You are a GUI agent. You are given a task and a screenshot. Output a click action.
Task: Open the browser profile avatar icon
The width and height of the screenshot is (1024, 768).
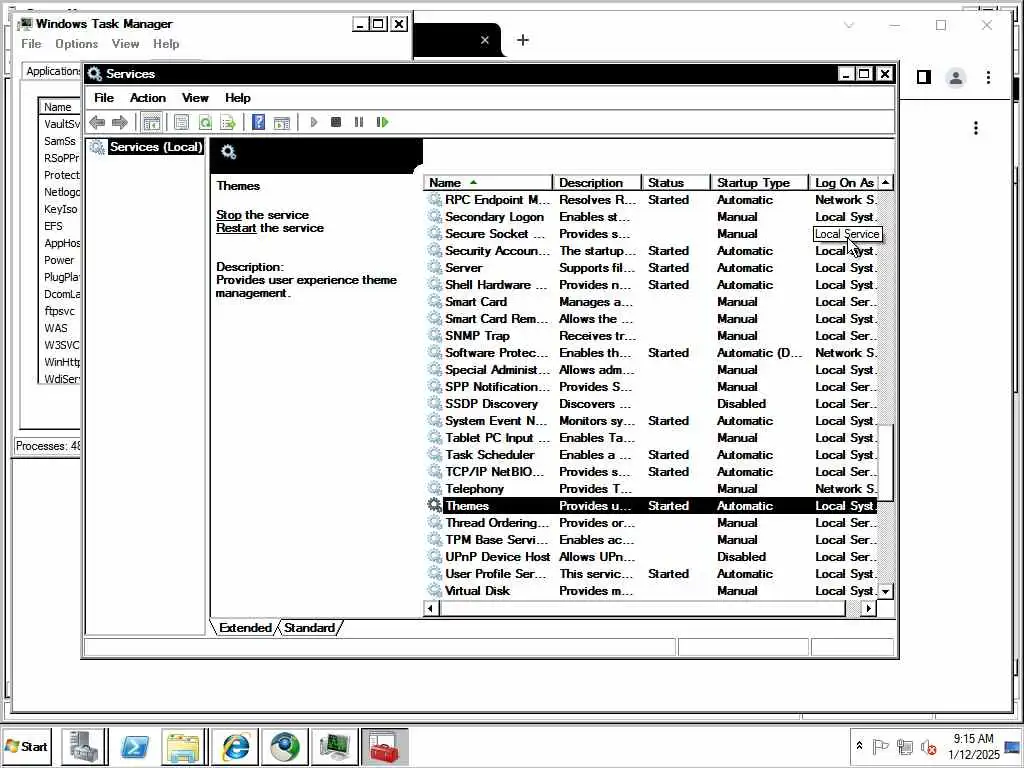955,78
